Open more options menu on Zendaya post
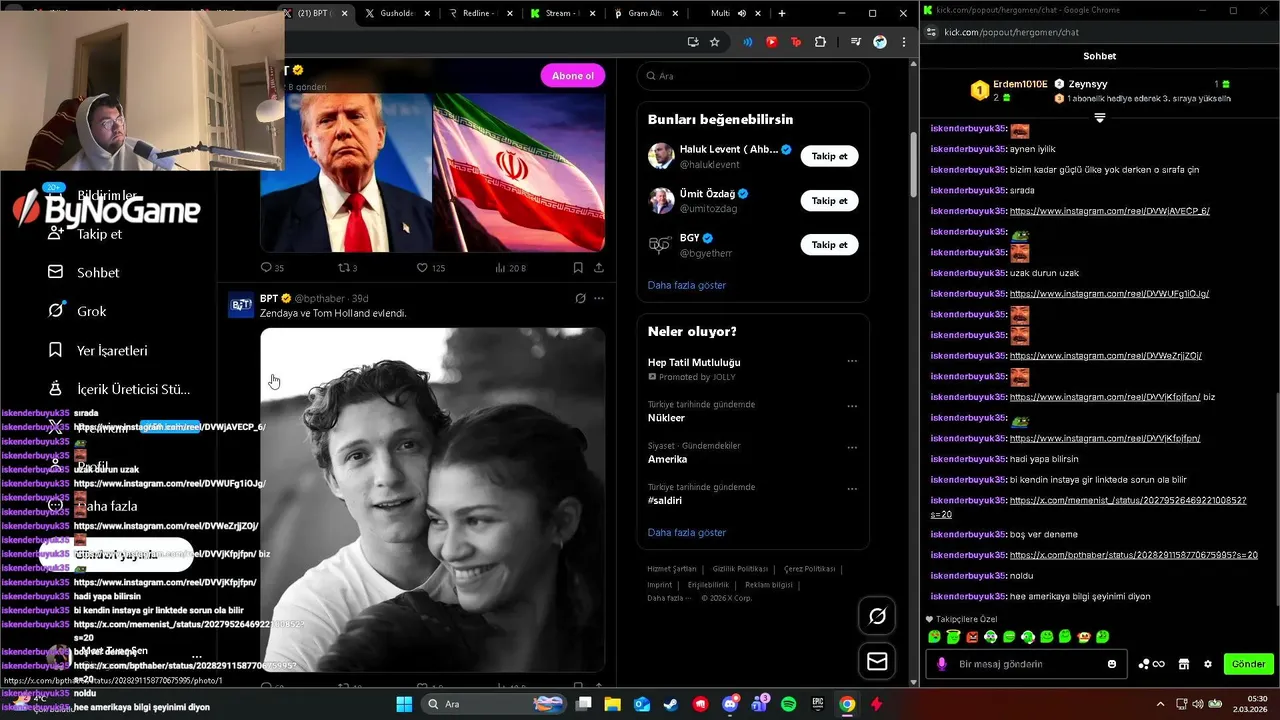Screen dimensions: 1280x720 click(599, 298)
